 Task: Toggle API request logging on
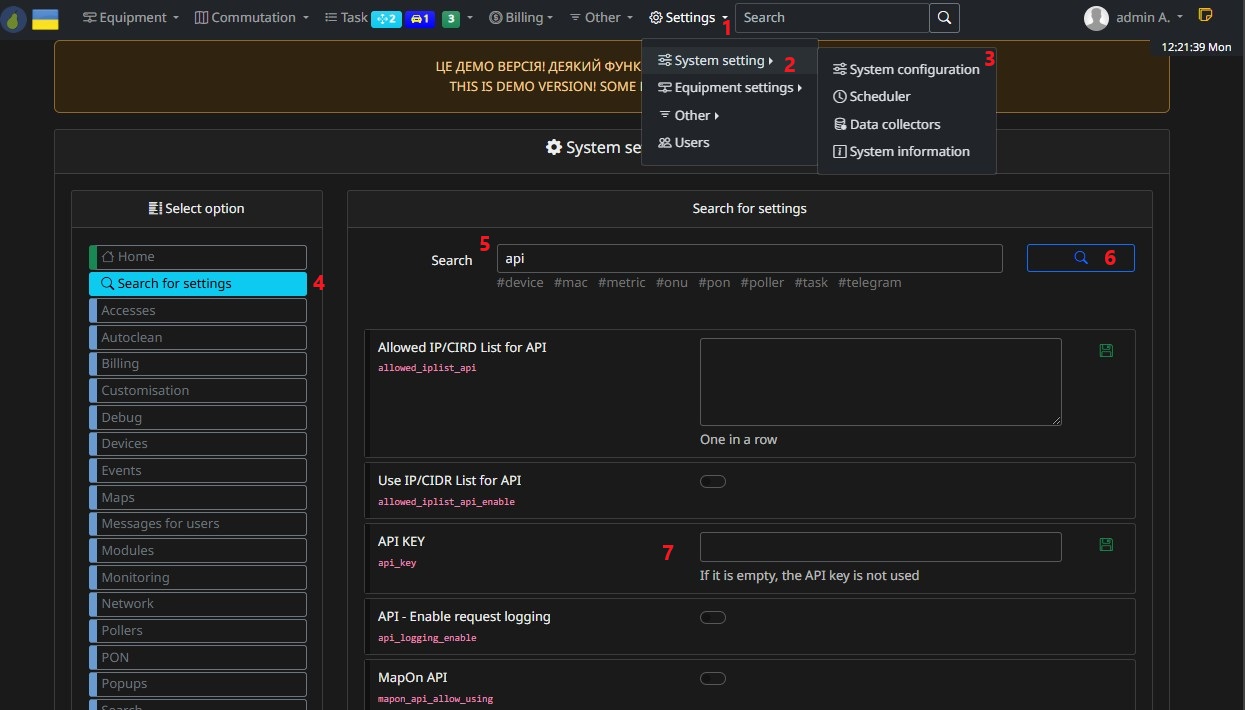point(713,617)
